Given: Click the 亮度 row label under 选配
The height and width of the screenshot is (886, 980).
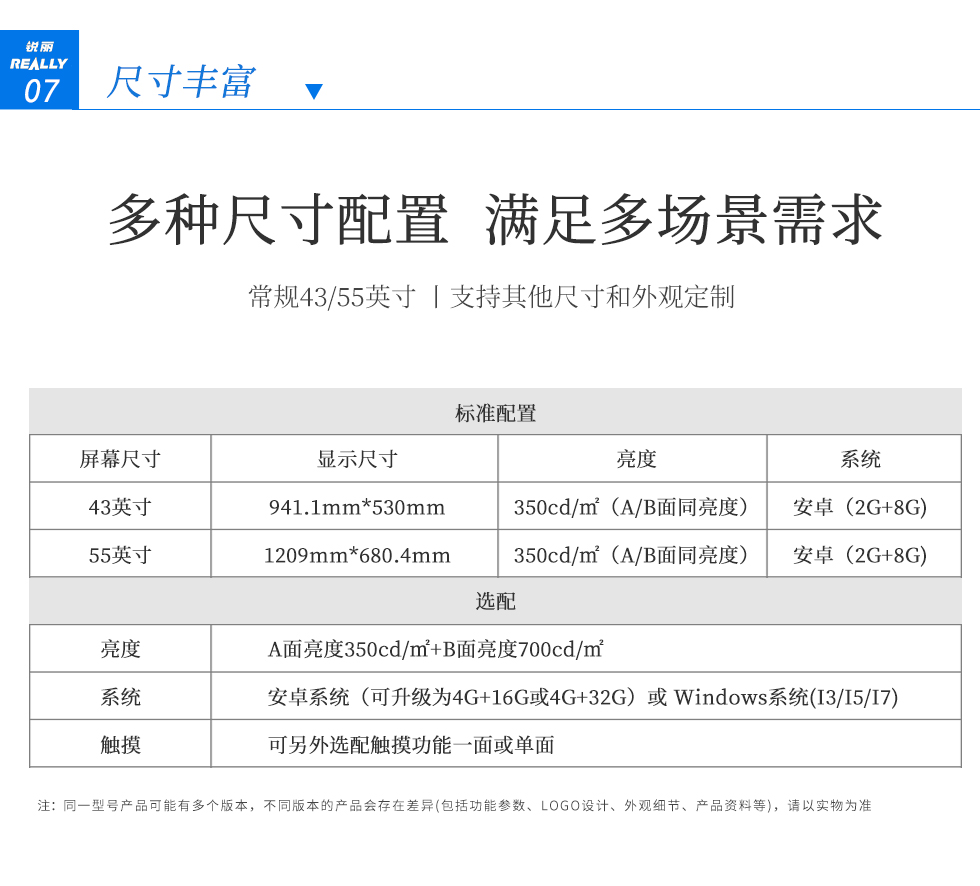Looking at the screenshot, I should (120, 649).
